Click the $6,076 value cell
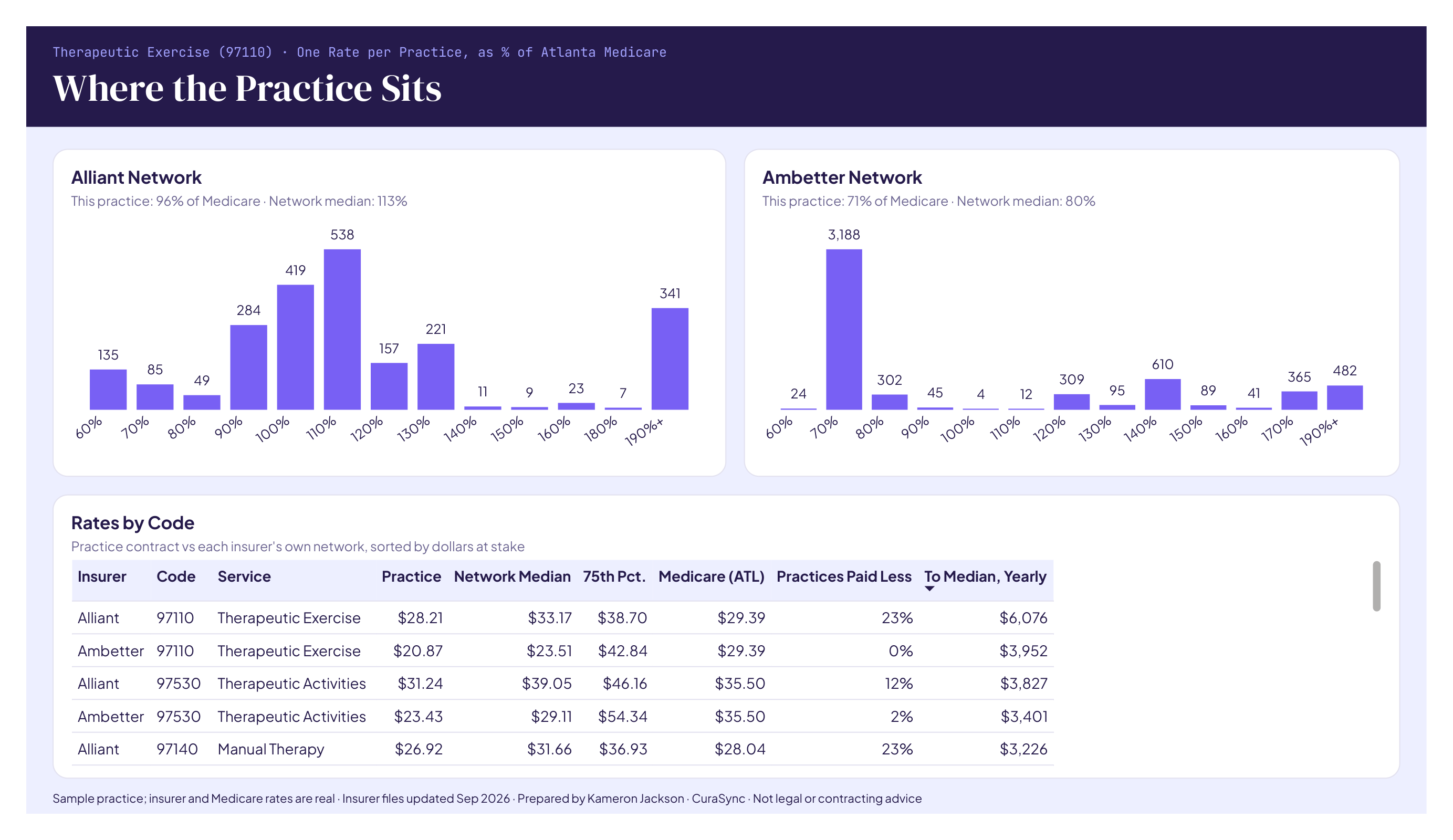 coord(1023,617)
